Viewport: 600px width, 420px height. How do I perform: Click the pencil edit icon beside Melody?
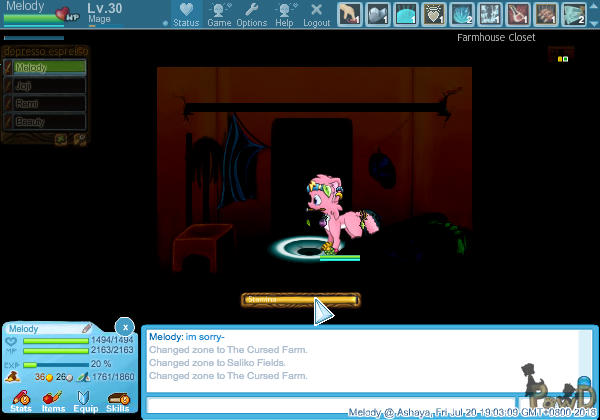pos(87,328)
